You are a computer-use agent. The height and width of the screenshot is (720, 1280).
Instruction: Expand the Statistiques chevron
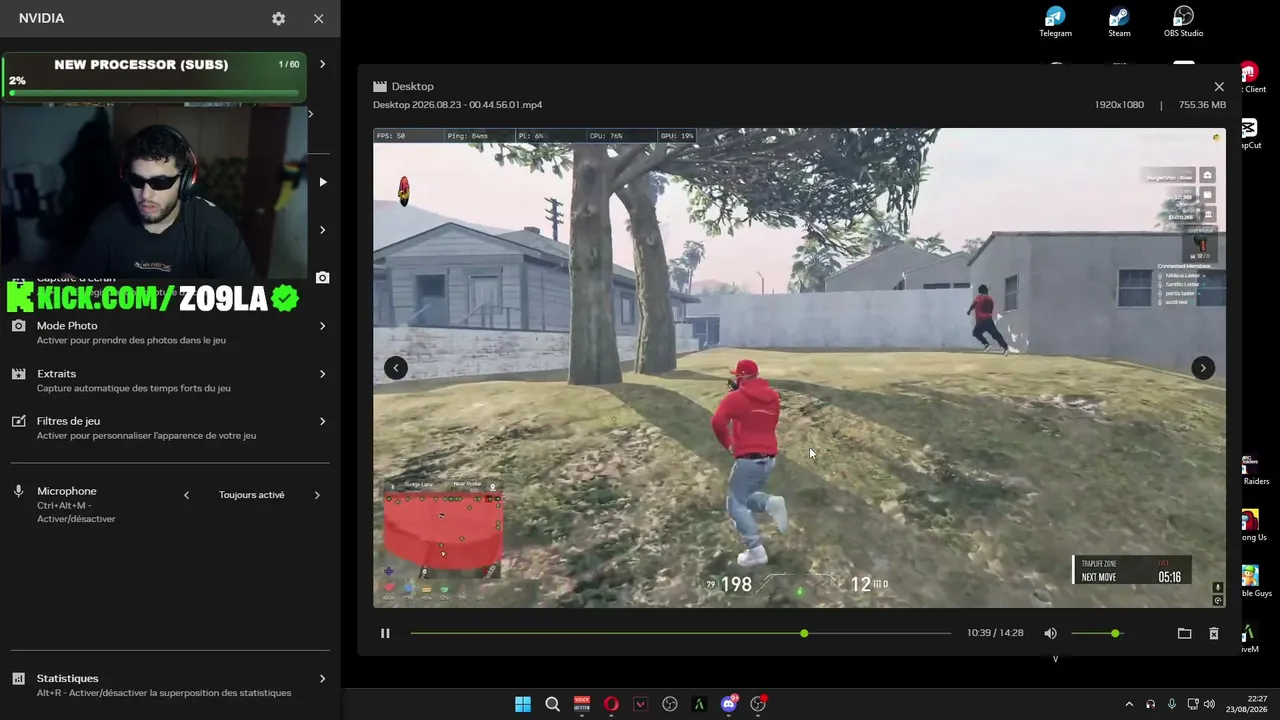coord(322,679)
